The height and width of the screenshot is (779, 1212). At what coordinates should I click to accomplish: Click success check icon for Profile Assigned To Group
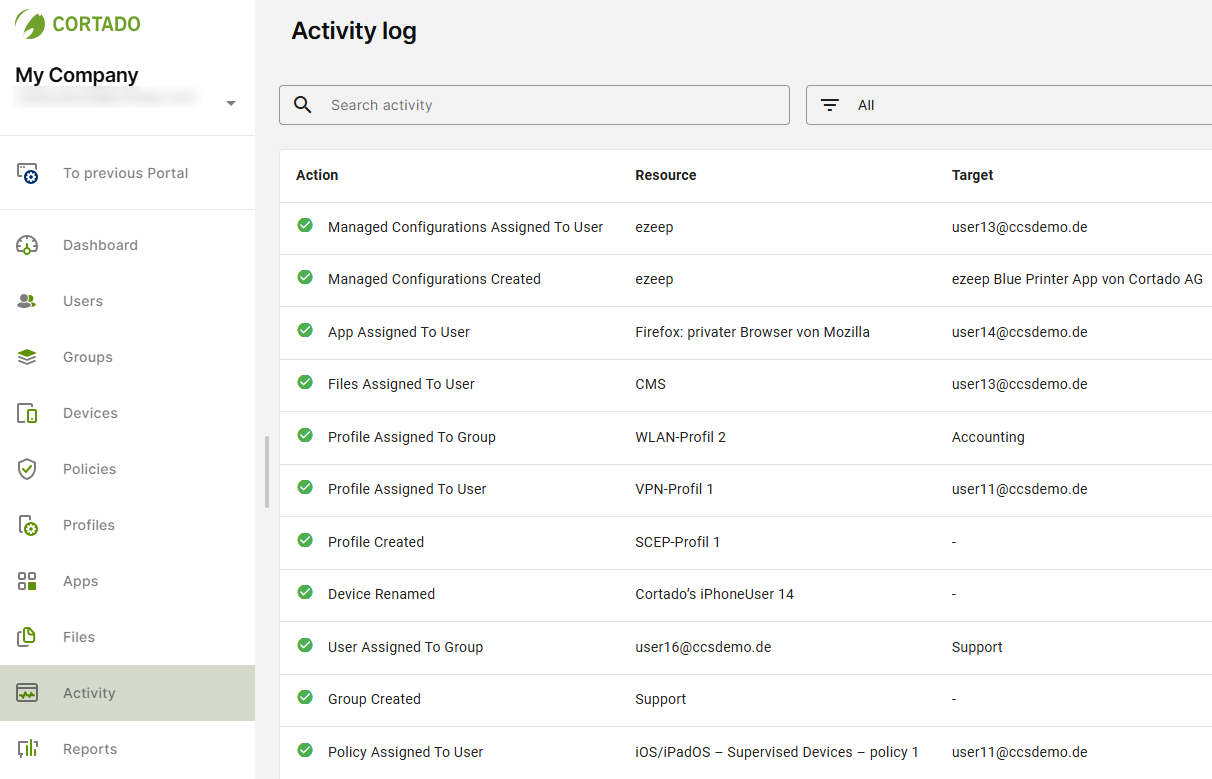[x=305, y=435]
